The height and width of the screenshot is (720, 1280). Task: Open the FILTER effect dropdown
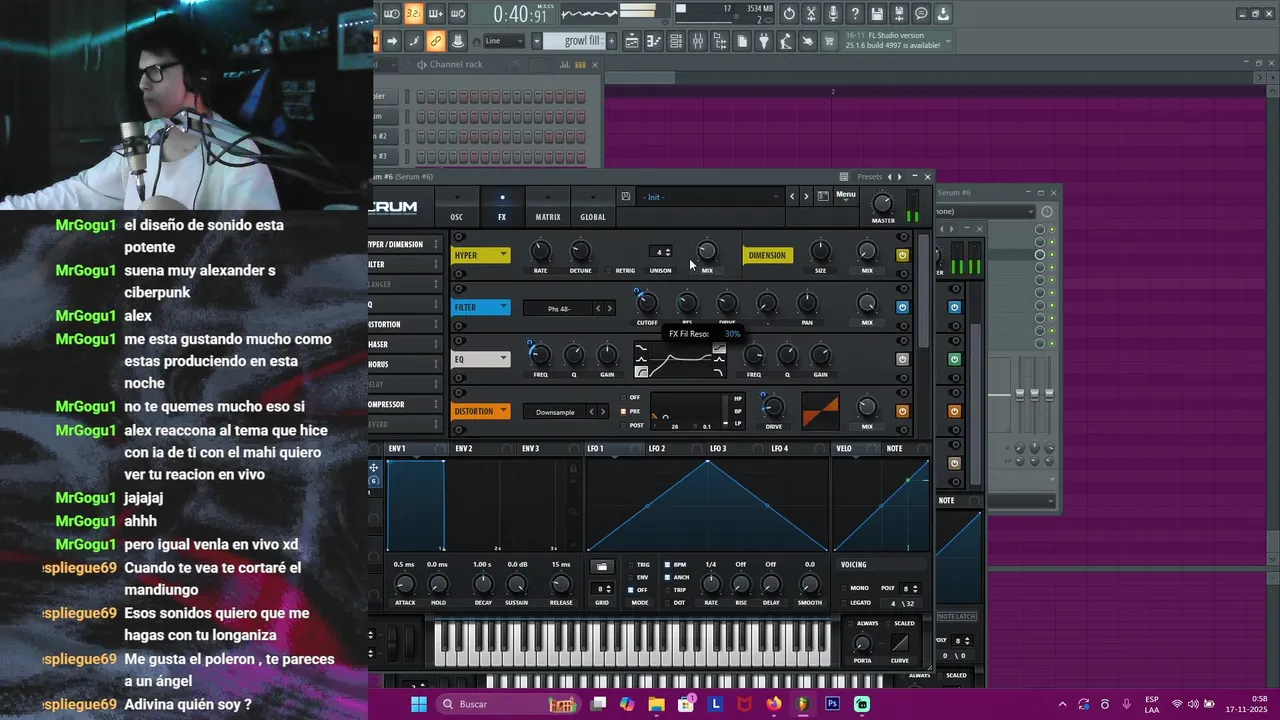coord(480,307)
